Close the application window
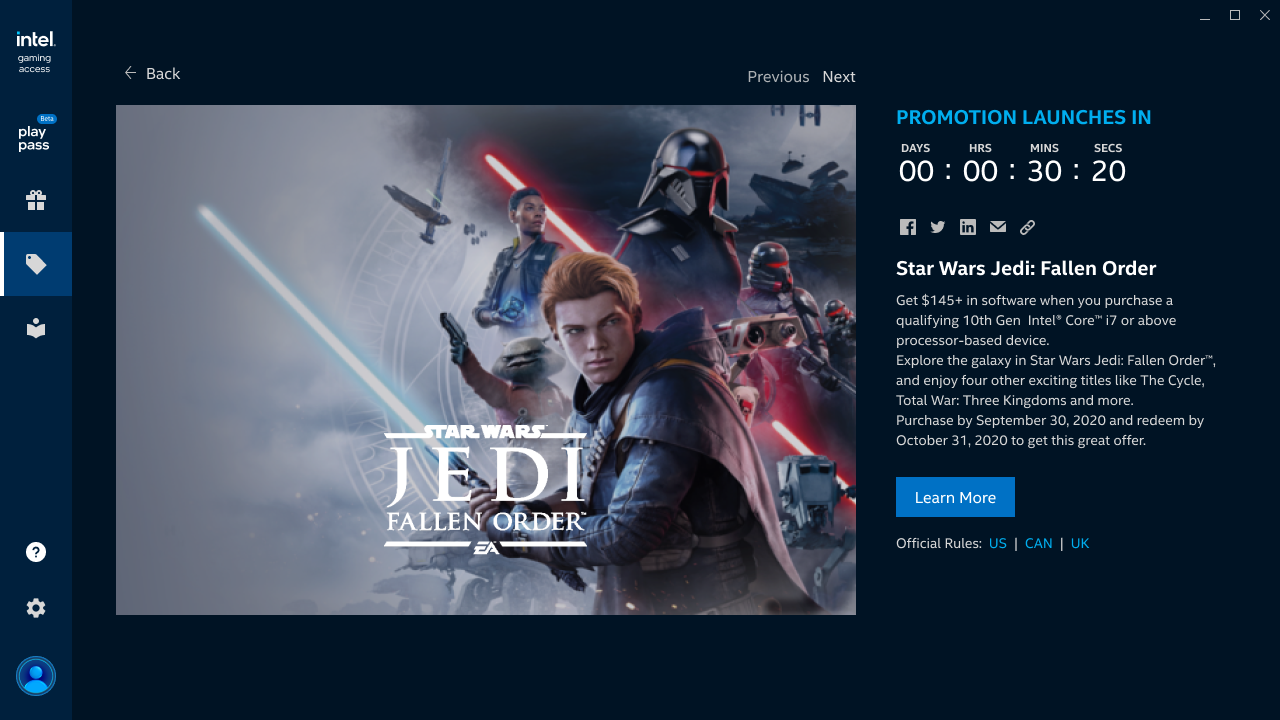Screen dimensions: 1280x720 [1265, 15]
